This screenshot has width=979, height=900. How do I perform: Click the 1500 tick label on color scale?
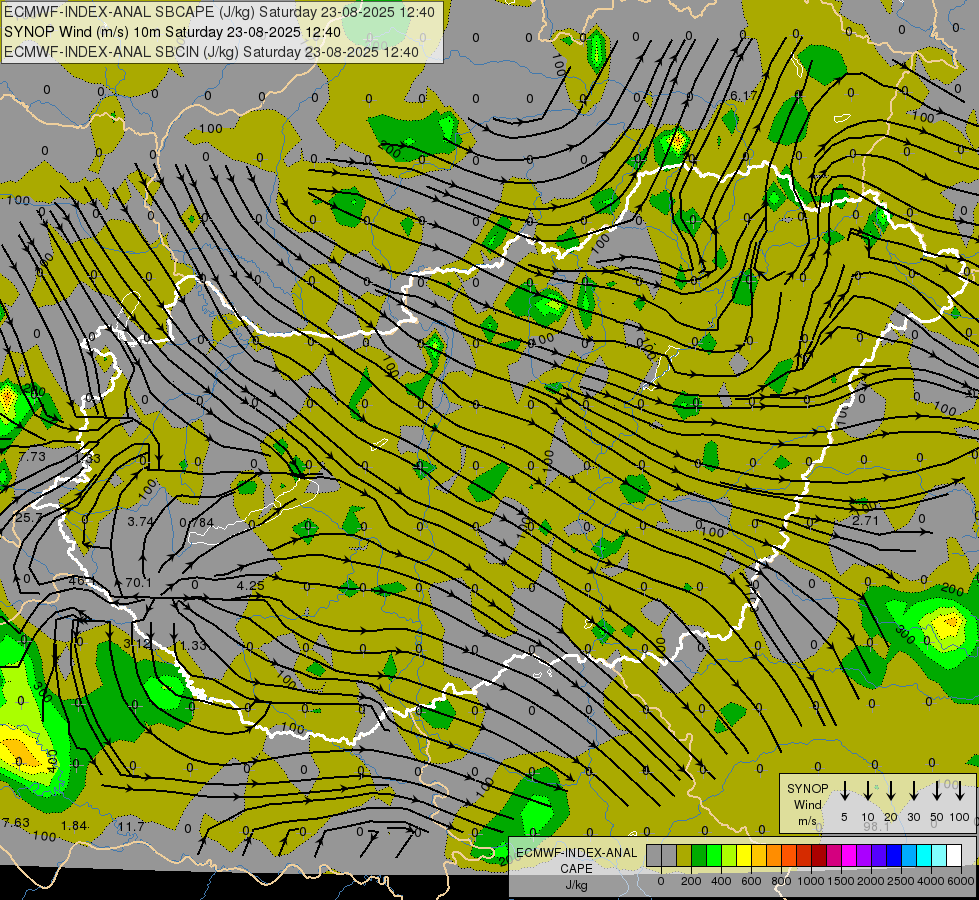pyautogui.click(x=841, y=881)
